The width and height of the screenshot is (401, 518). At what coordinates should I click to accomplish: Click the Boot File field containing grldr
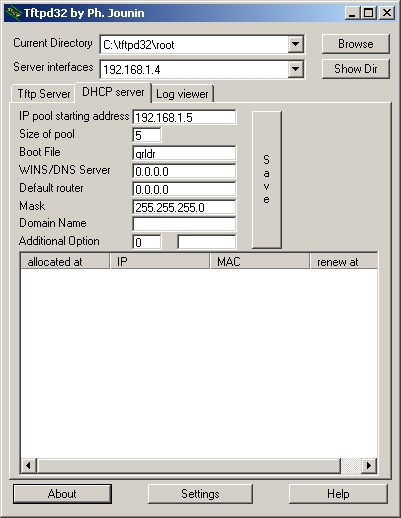184,153
